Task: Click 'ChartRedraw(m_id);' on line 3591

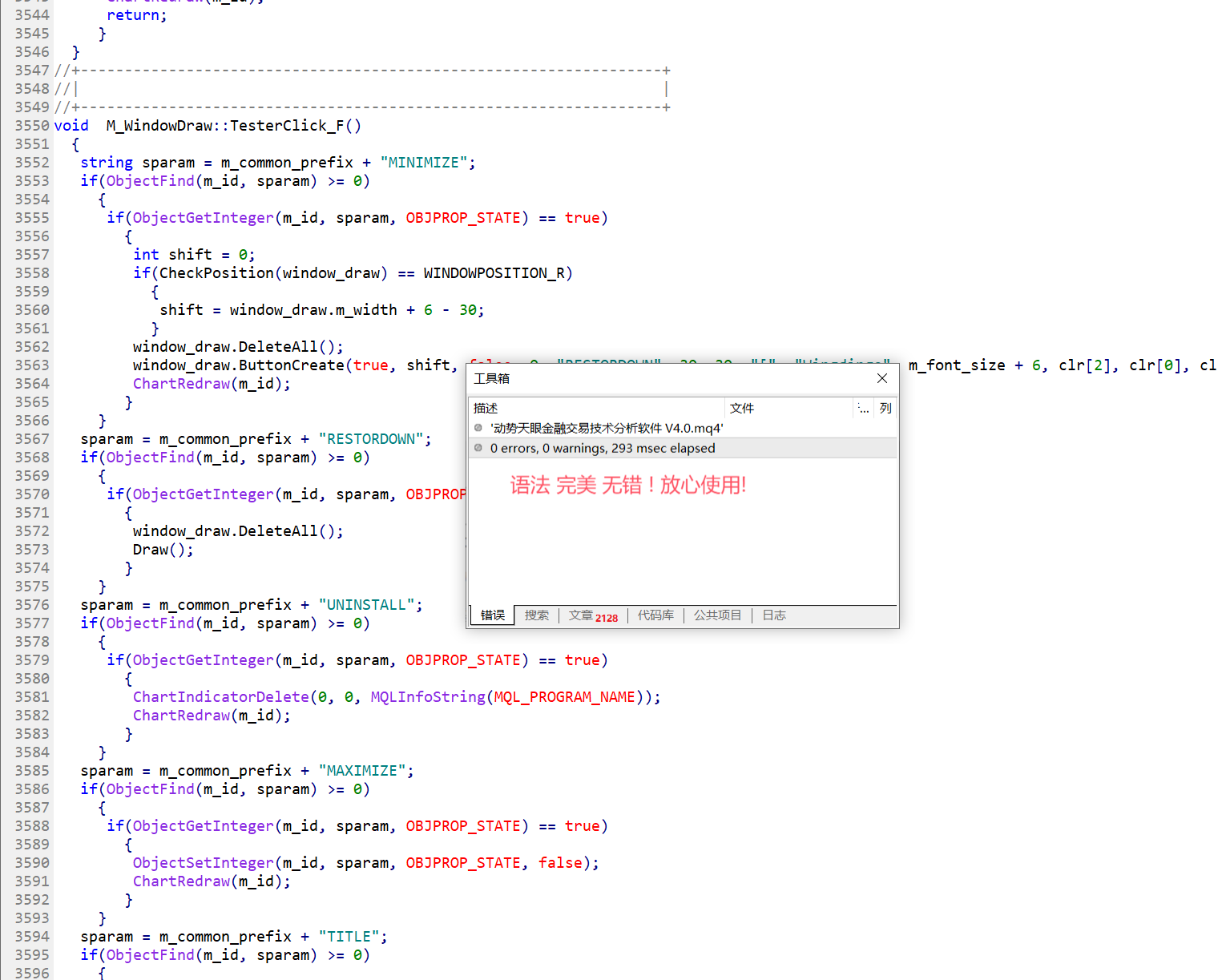Action: click(x=212, y=881)
